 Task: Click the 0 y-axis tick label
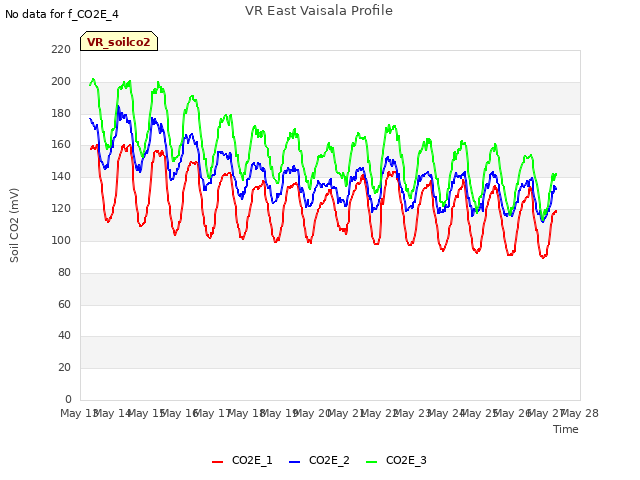[x=68, y=399]
